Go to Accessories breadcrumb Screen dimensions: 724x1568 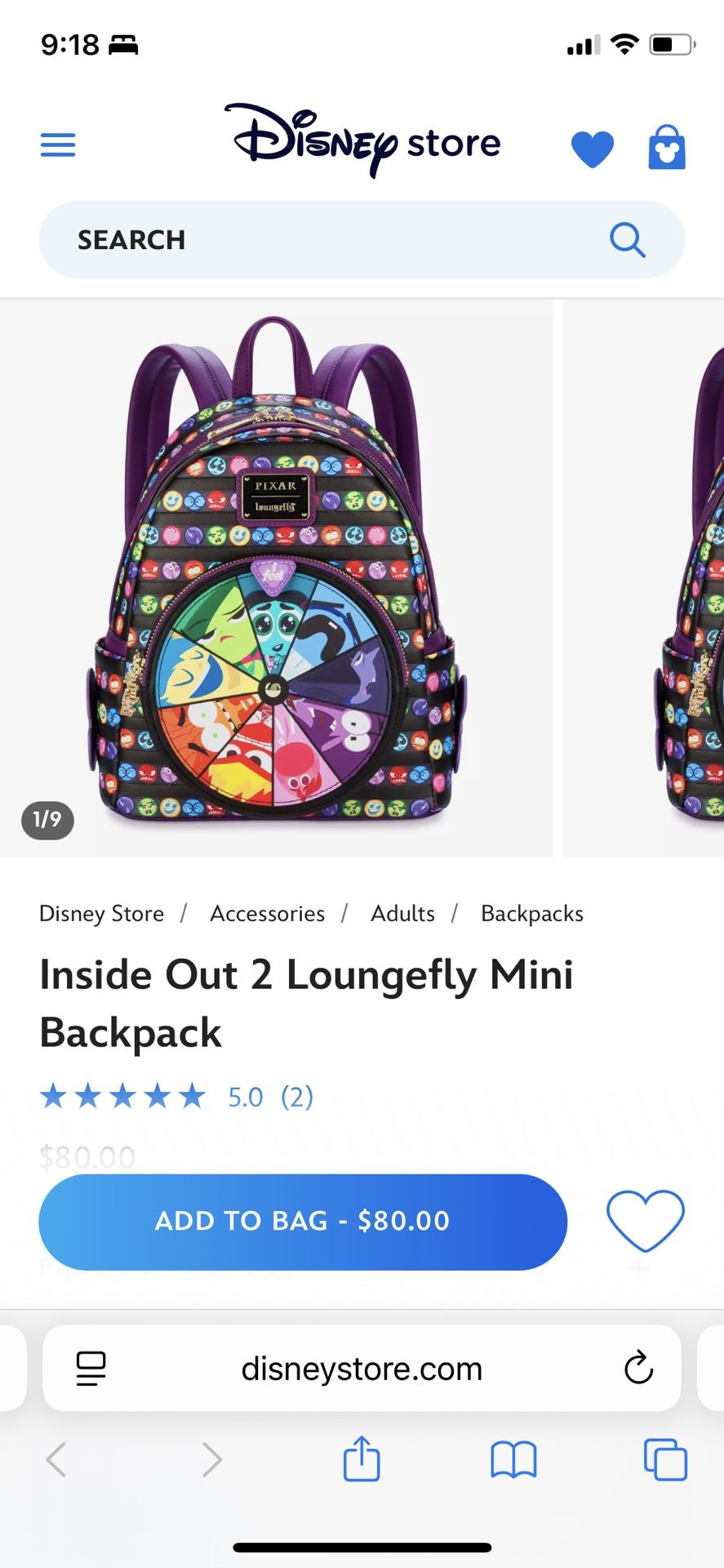click(x=267, y=913)
